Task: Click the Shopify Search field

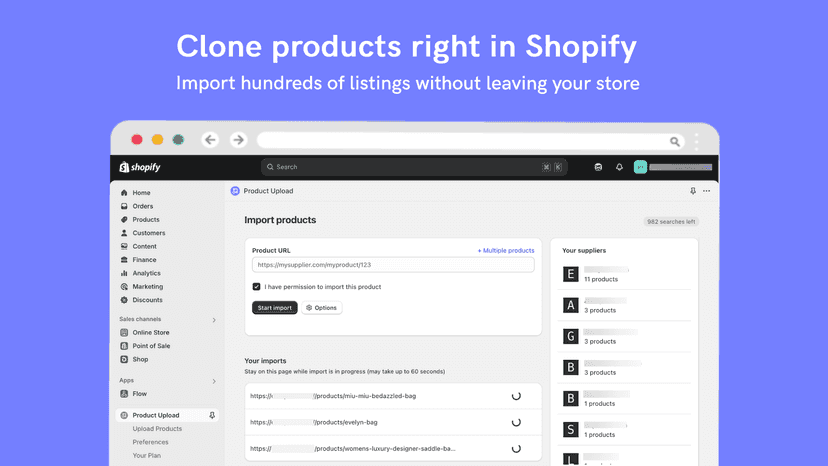Action: 414,167
